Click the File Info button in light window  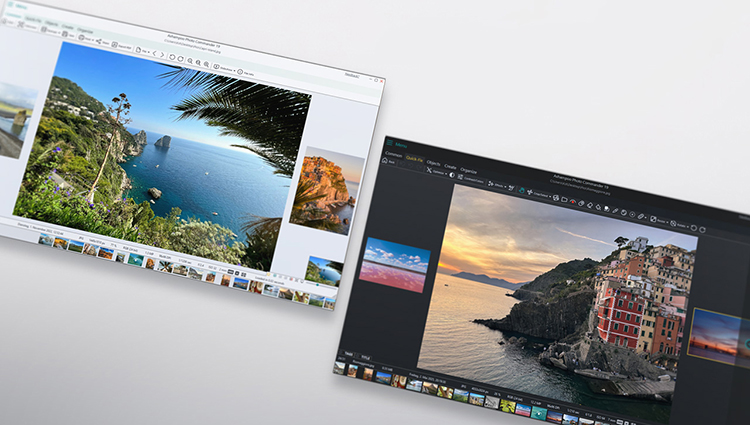click(246, 72)
